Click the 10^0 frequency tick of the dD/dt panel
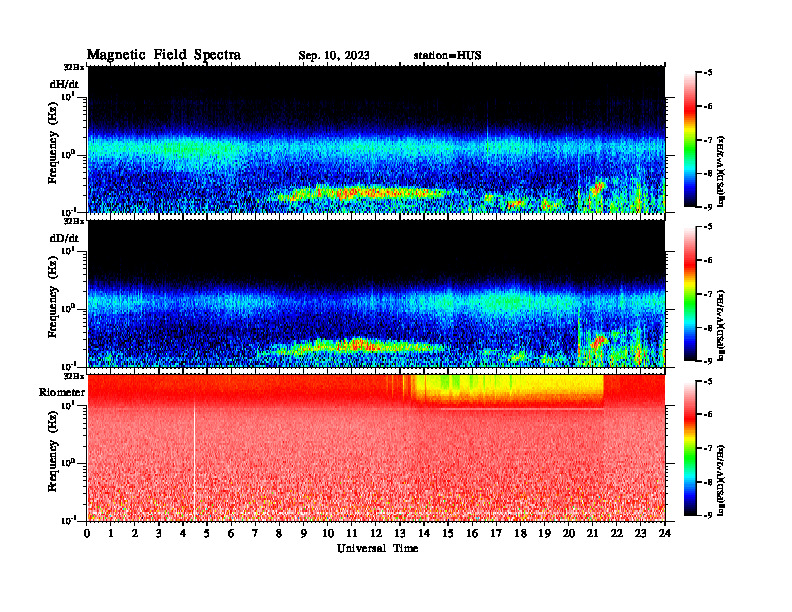Screen dimensions: 792x612 point(69,308)
